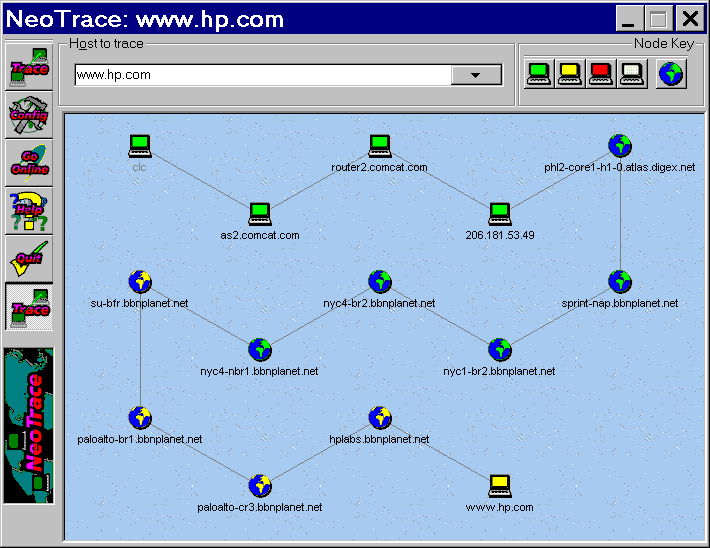Click the 'nyc1-br2.bbnplanet.net' label
Image resolution: width=710 pixels, height=548 pixels.
coord(499,371)
